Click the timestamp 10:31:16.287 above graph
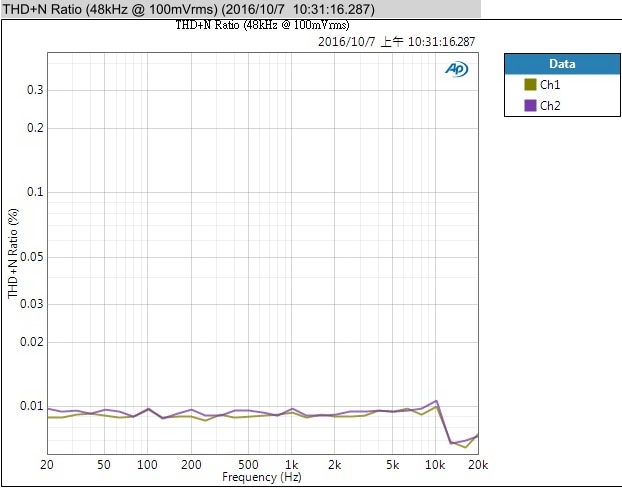The image size is (622, 488). point(441,42)
